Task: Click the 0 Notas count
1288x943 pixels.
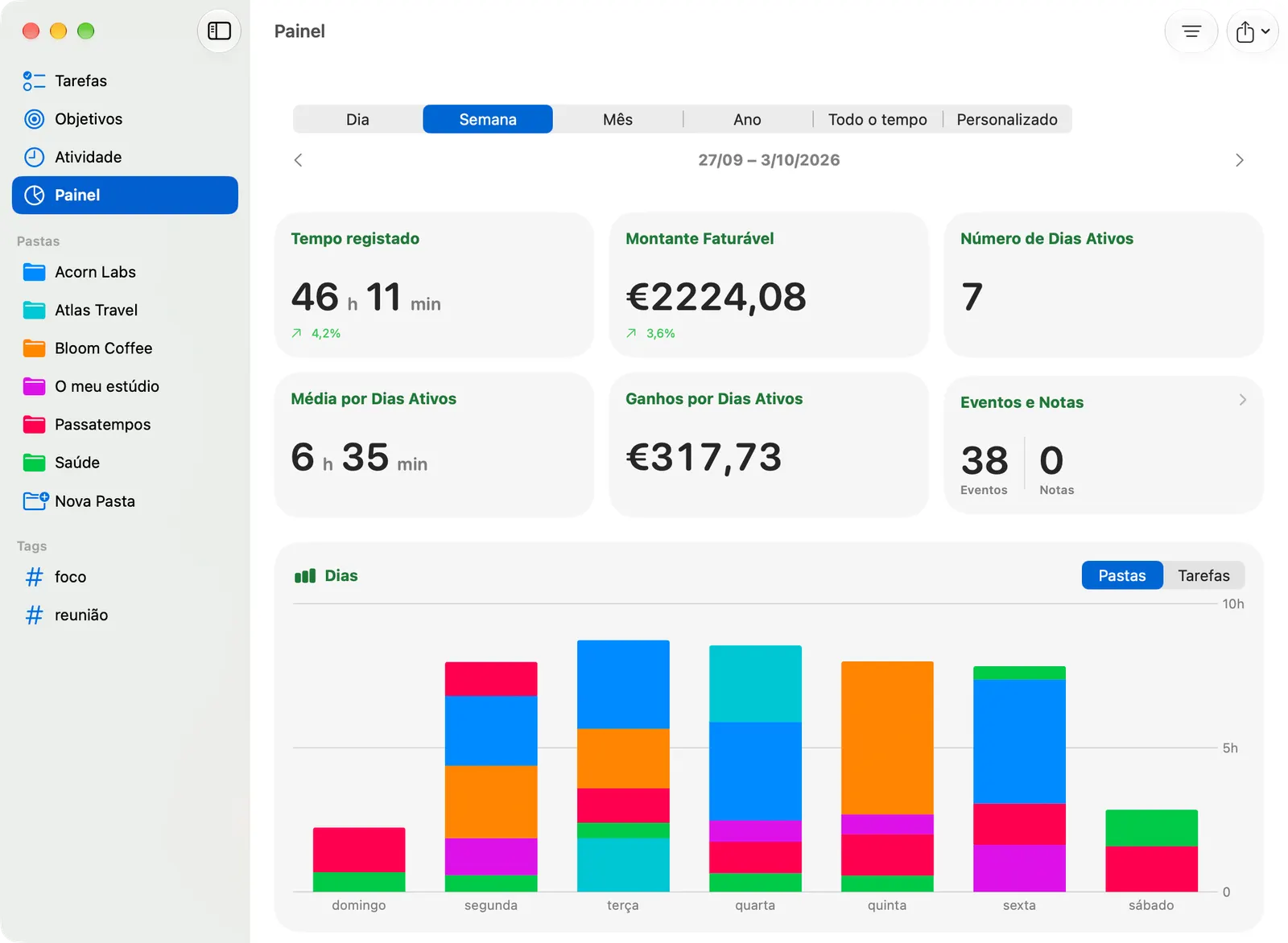Action: [x=1056, y=468]
